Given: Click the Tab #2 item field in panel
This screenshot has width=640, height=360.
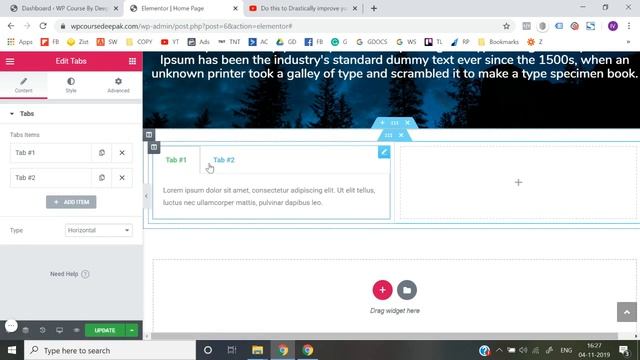Looking at the screenshot, I should [51, 178].
